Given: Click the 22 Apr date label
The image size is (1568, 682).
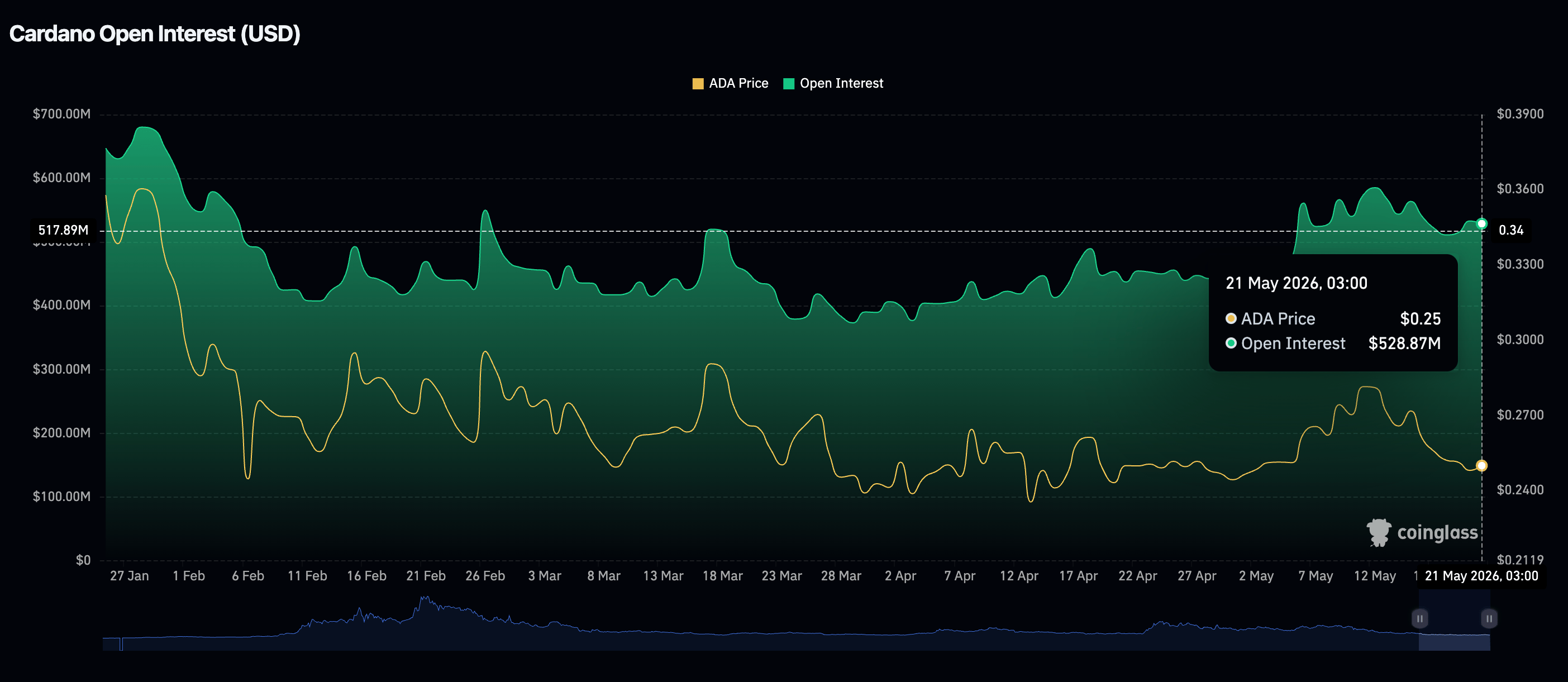Looking at the screenshot, I should [x=1137, y=575].
